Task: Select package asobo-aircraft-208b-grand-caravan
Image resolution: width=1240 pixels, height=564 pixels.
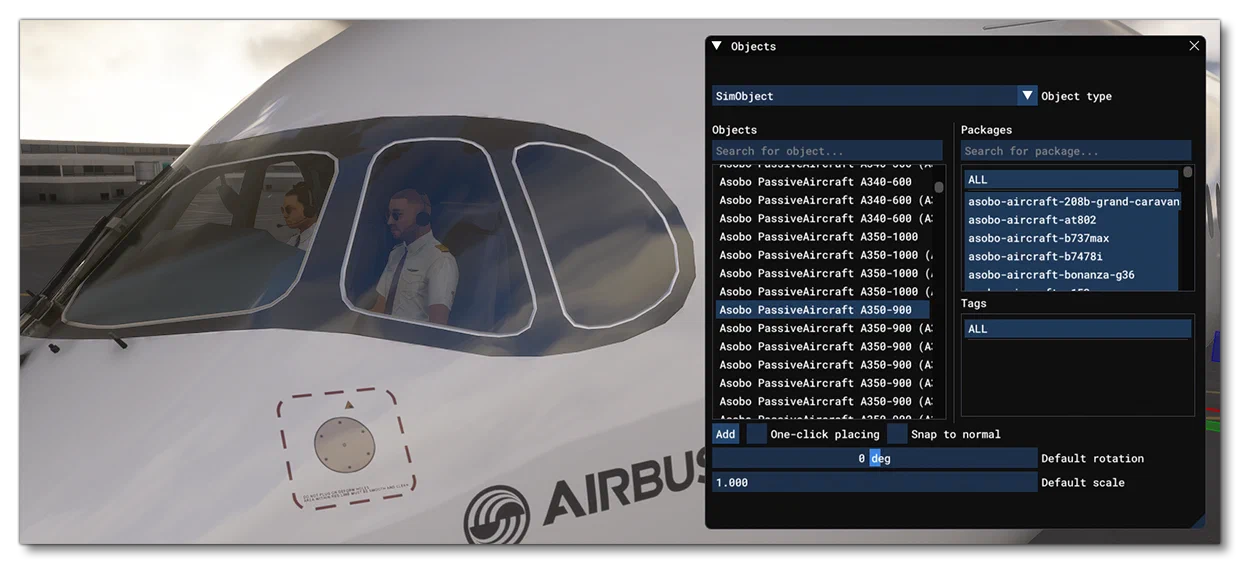Action: (1072, 202)
